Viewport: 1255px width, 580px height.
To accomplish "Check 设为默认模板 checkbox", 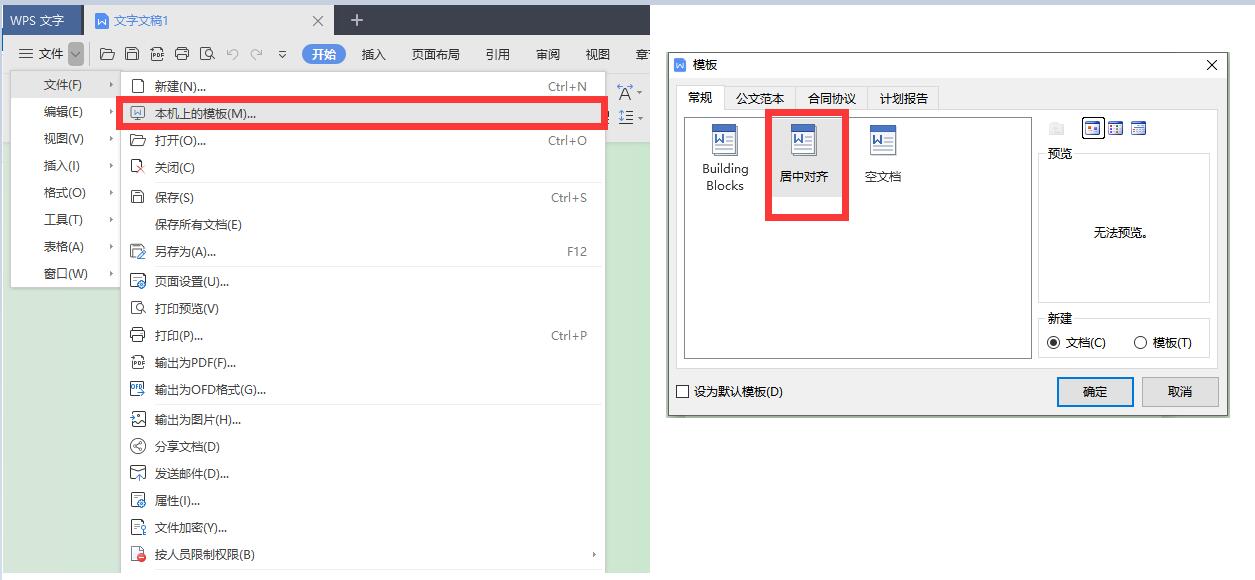I will pyautogui.click(x=685, y=391).
